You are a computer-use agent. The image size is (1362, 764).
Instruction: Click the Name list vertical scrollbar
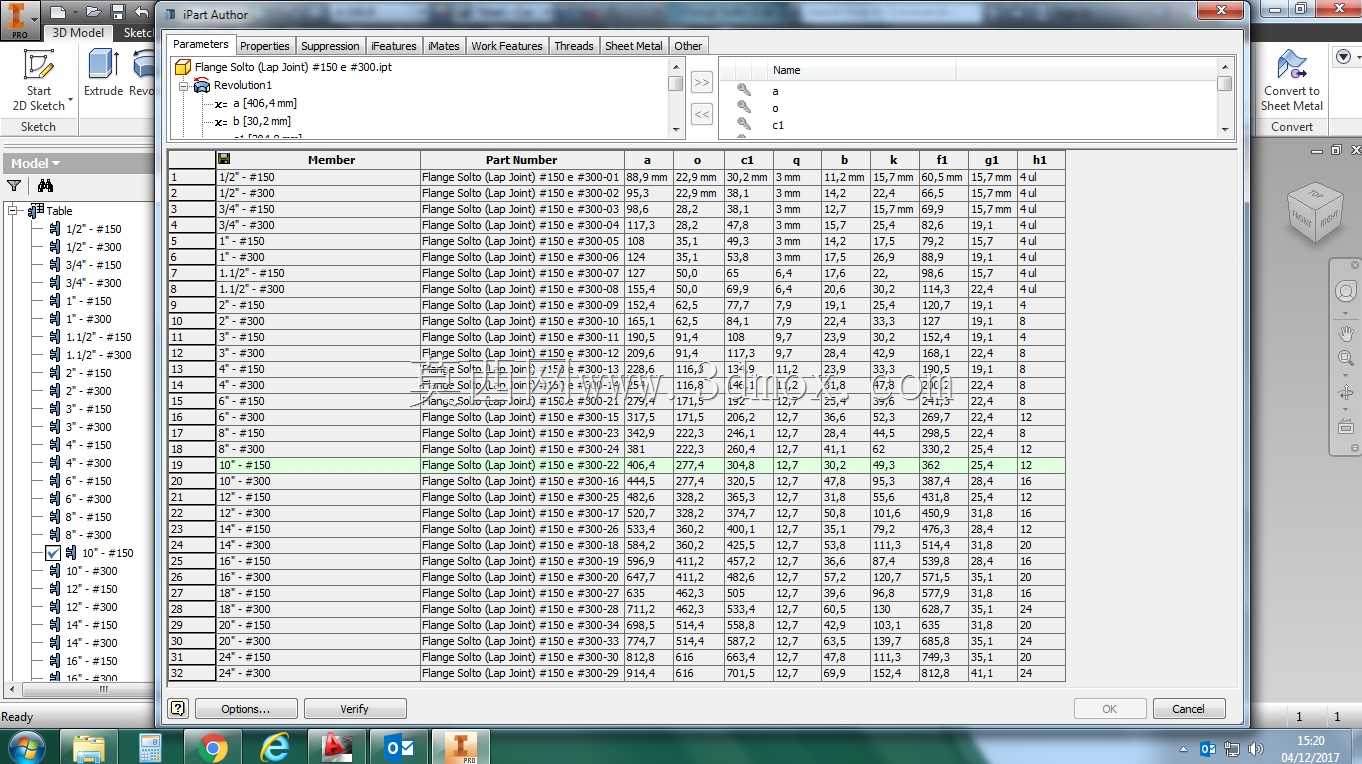(1225, 98)
